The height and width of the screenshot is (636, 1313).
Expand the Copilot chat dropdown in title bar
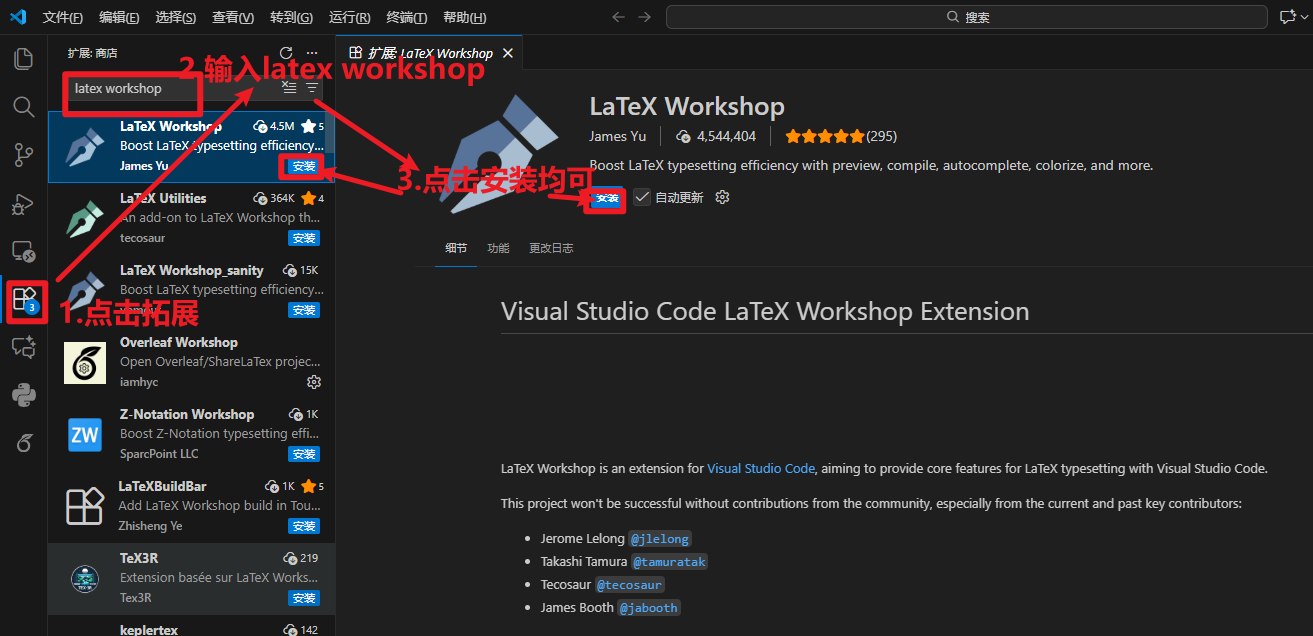coord(1306,17)
